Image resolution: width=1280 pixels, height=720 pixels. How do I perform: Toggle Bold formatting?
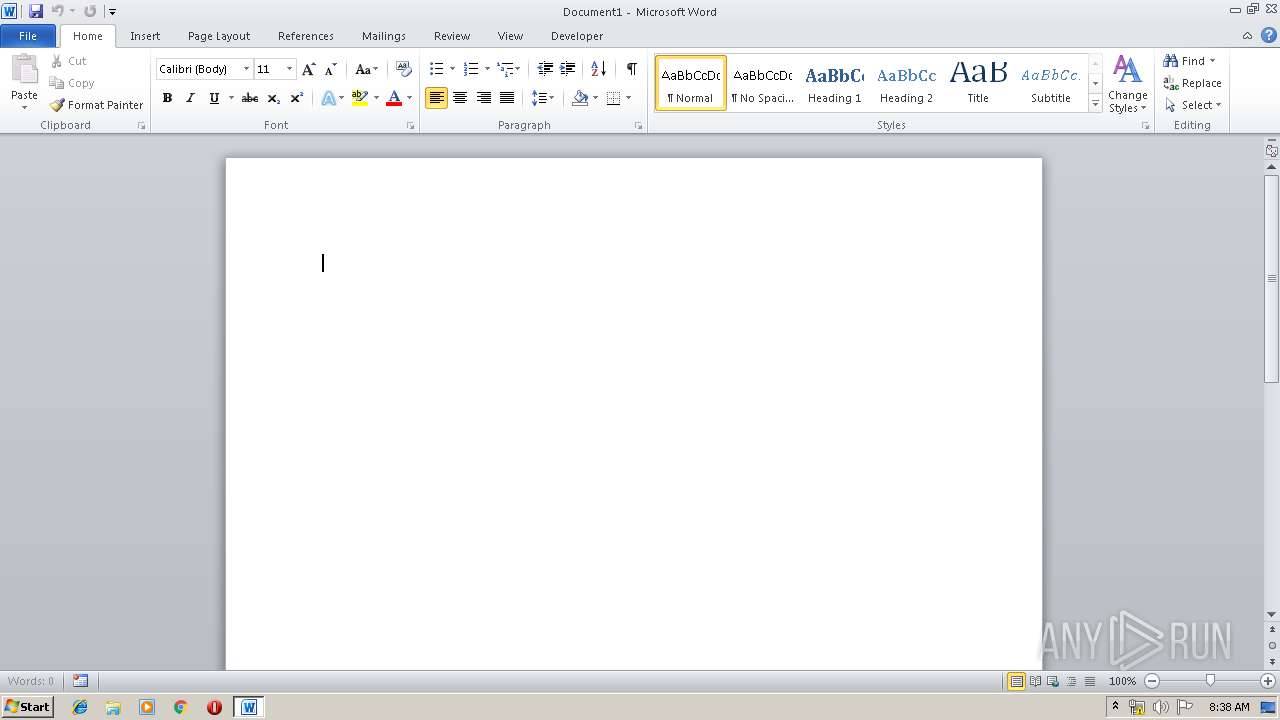pos(167,98)
